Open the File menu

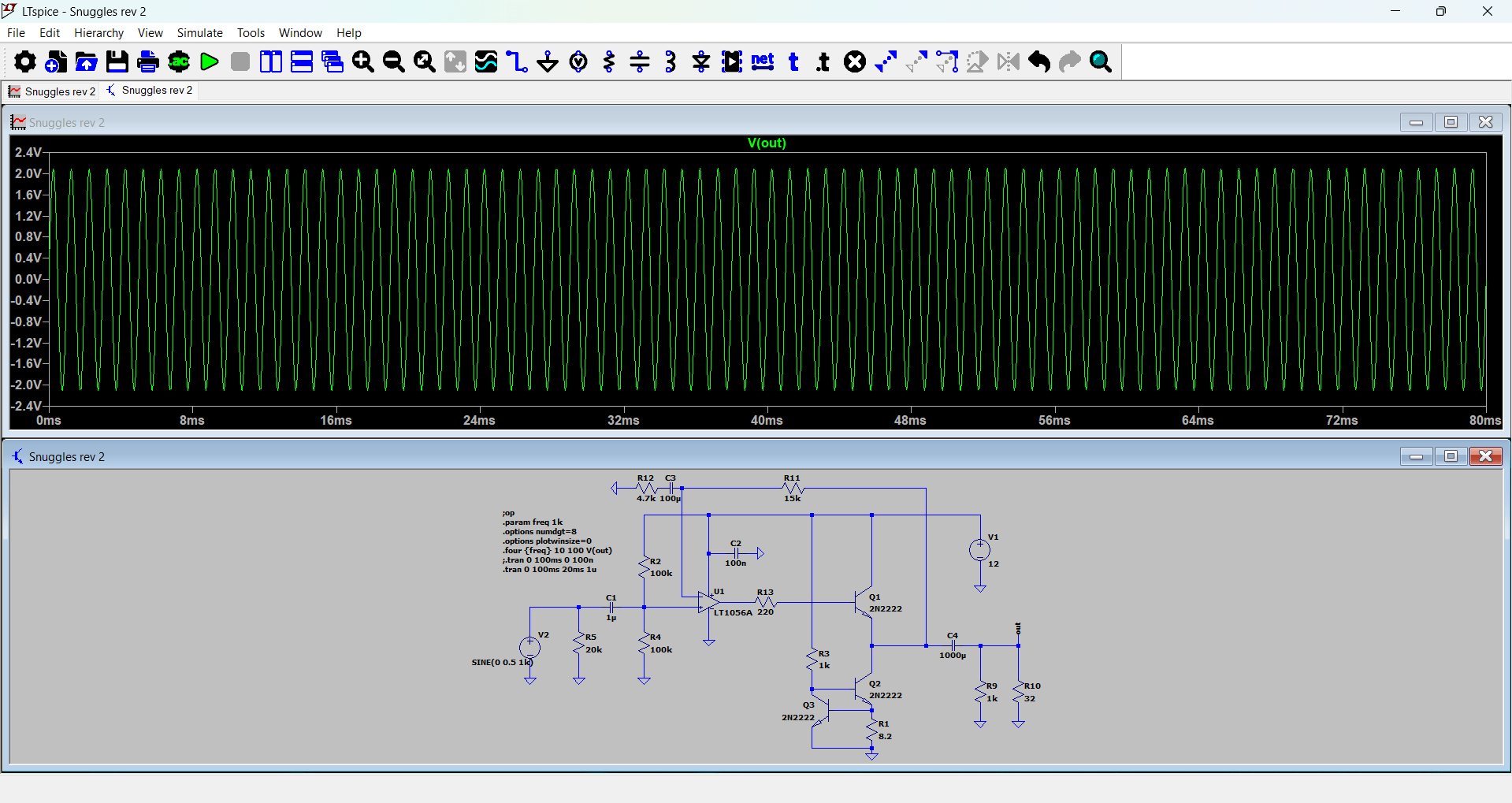click(16, 32)
